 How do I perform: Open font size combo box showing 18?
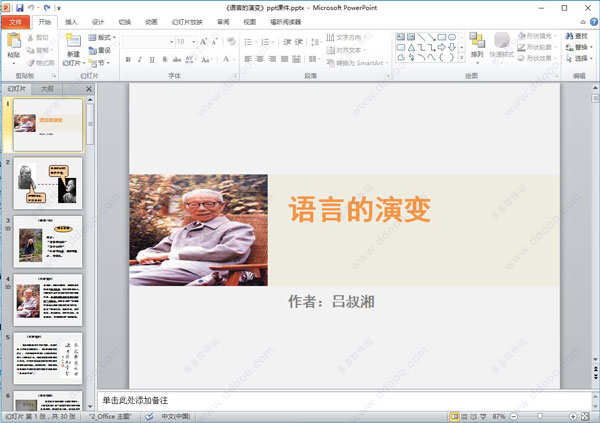186,41
